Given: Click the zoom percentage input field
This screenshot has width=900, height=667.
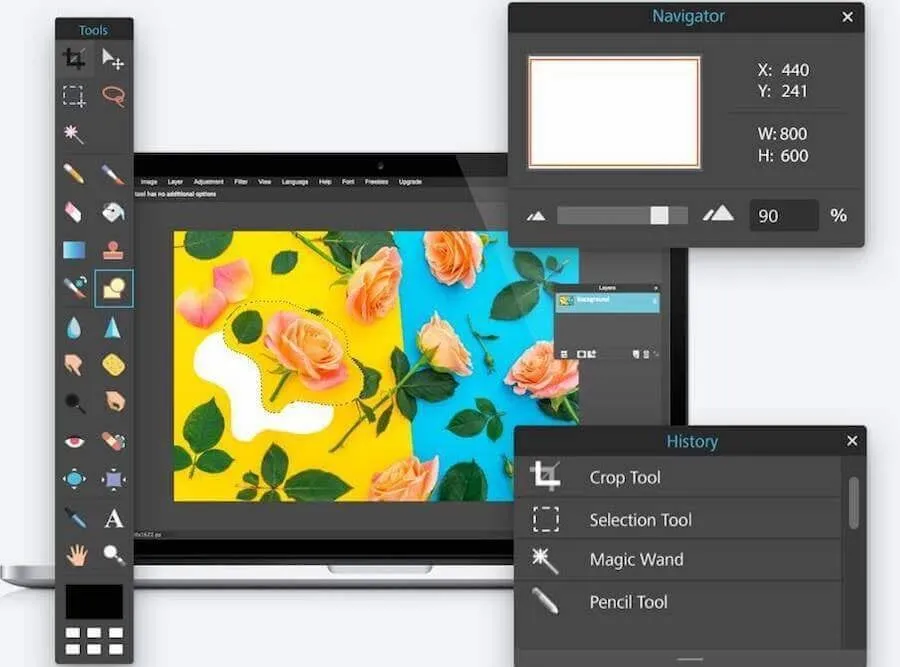Looking at the screenshot, I should point(783,215).
